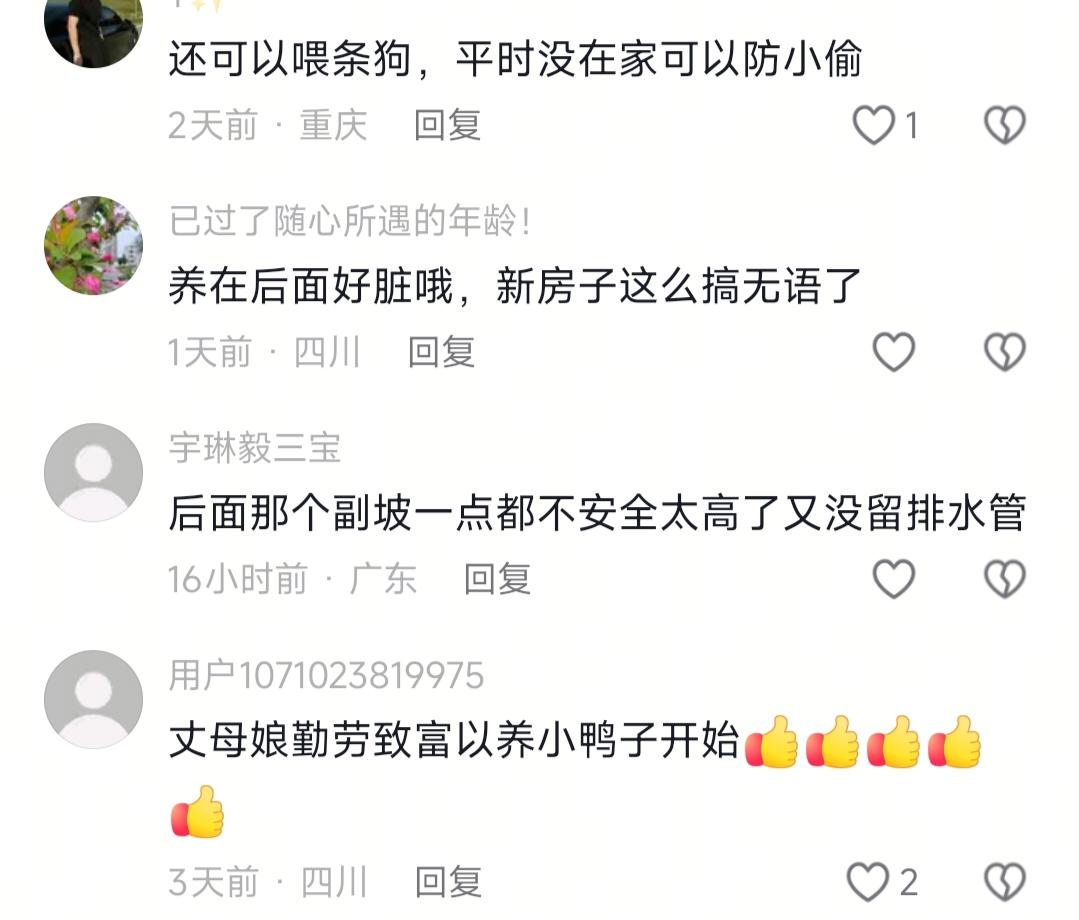Dislike the comment by 用户1071023819975

(1005, 881)
